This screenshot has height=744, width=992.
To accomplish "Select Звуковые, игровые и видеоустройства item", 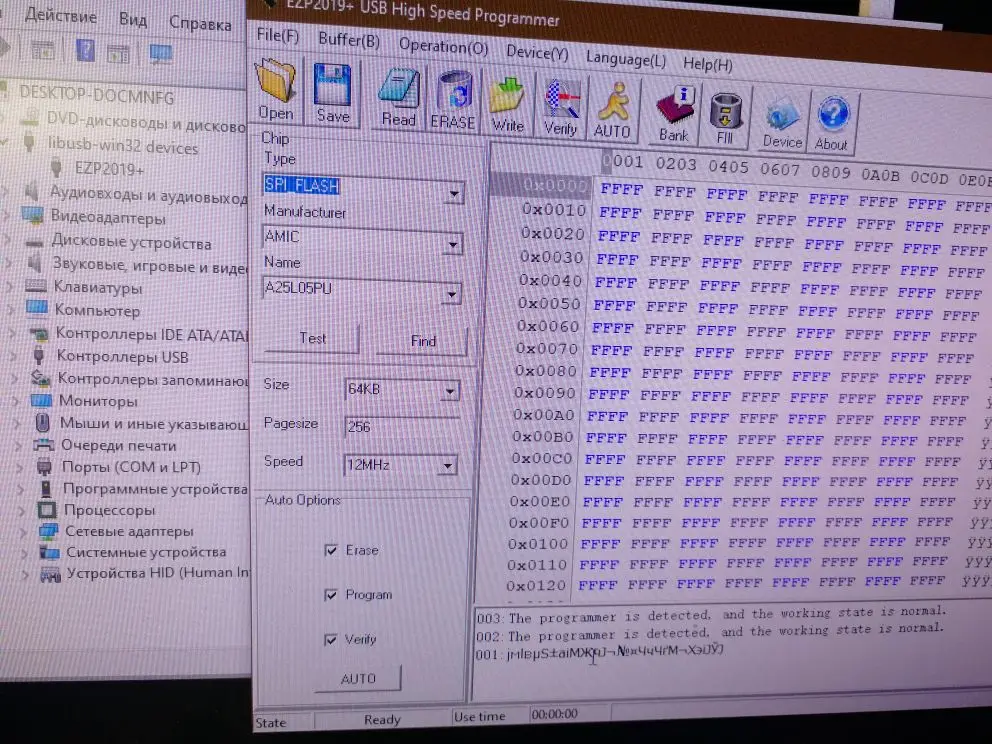I will click(149, 266).
